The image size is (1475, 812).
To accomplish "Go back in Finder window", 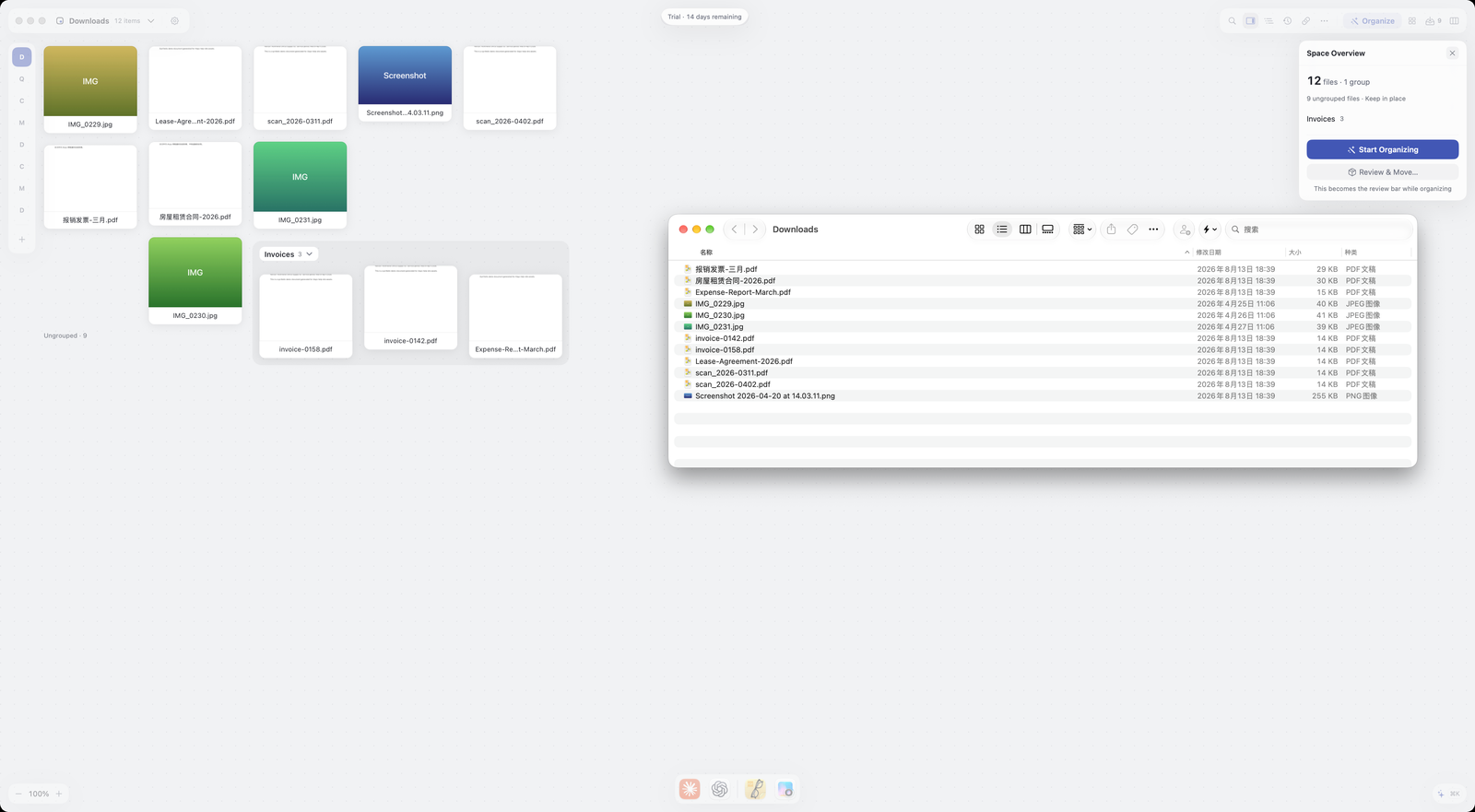I will [735, 229].
